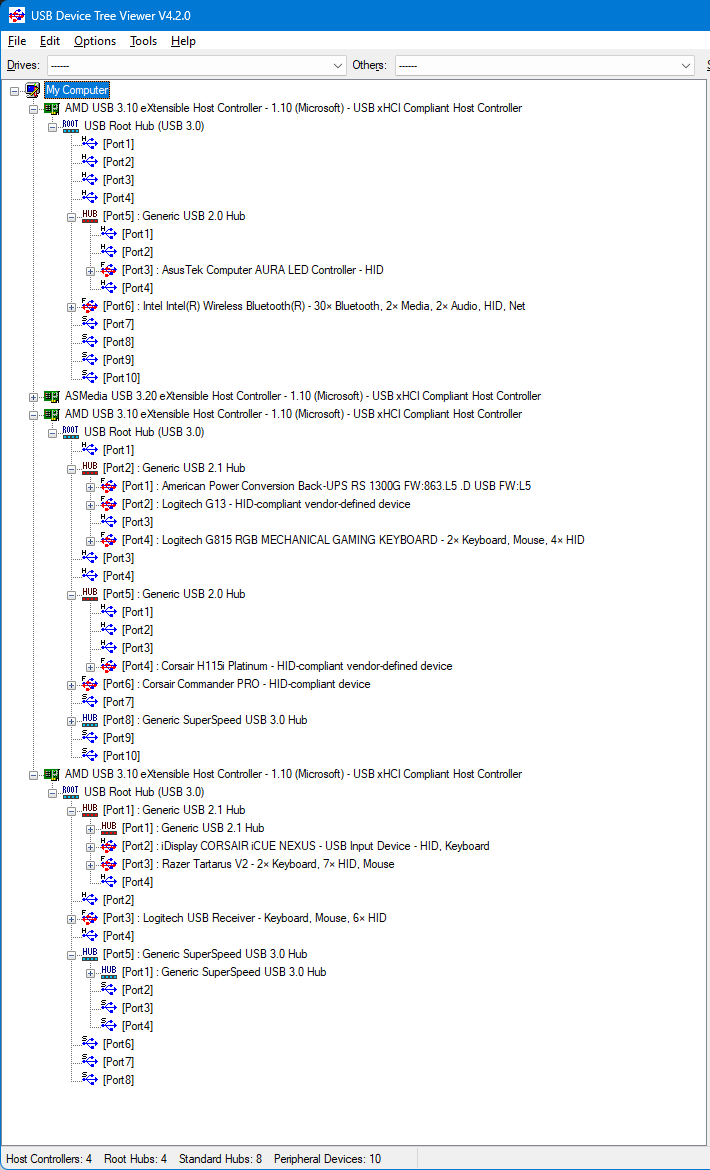The width and height of the screenshot is (710, 1170).
Task: Click the Logitech G13 device icon
Action: (109, 504)
